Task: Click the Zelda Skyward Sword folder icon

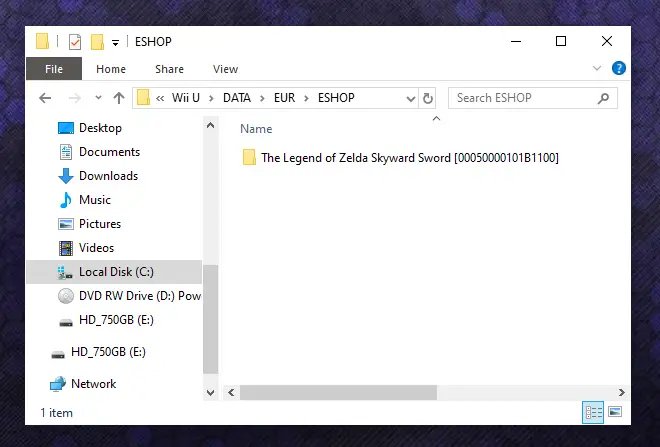Action: click(249, 157)
